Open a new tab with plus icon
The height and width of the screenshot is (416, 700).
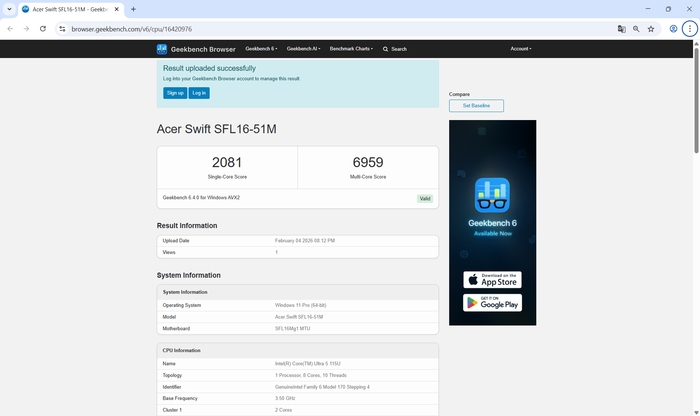coord(133,9)
